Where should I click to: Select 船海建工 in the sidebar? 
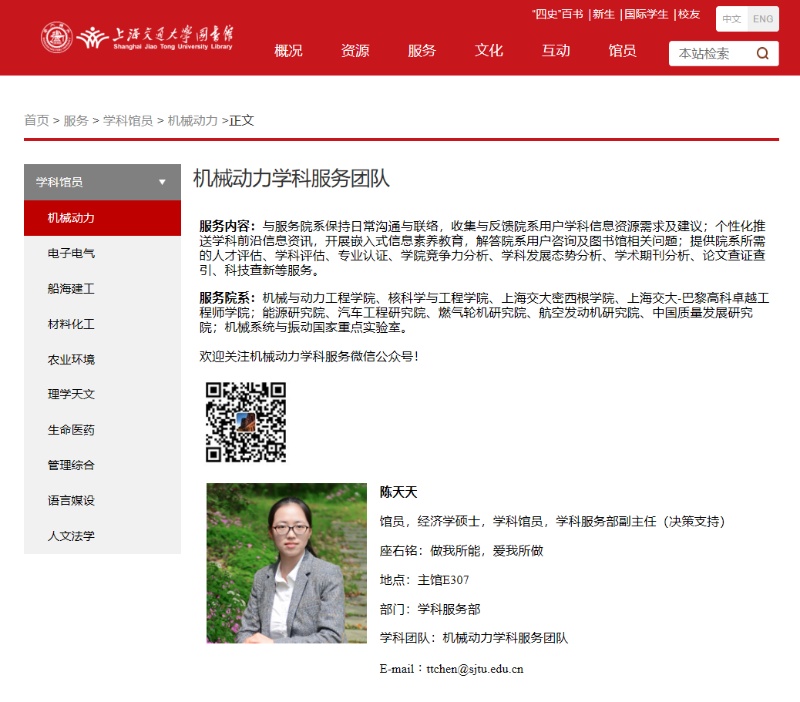[103, 289]
